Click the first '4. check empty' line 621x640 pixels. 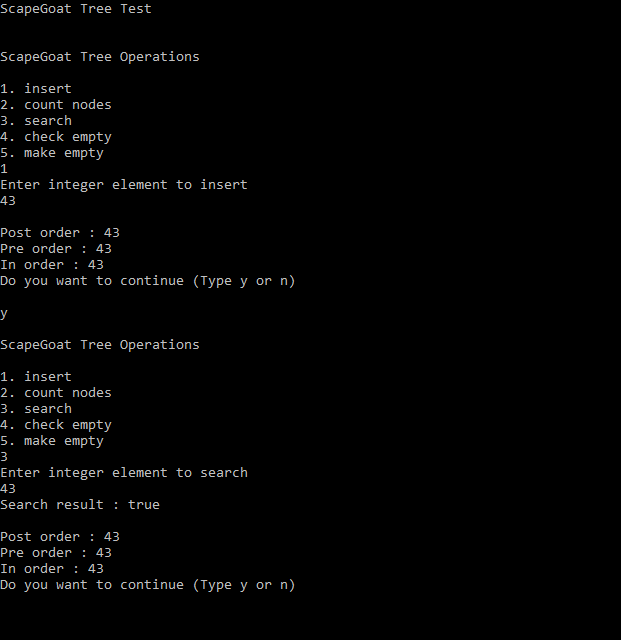[56, 137]
